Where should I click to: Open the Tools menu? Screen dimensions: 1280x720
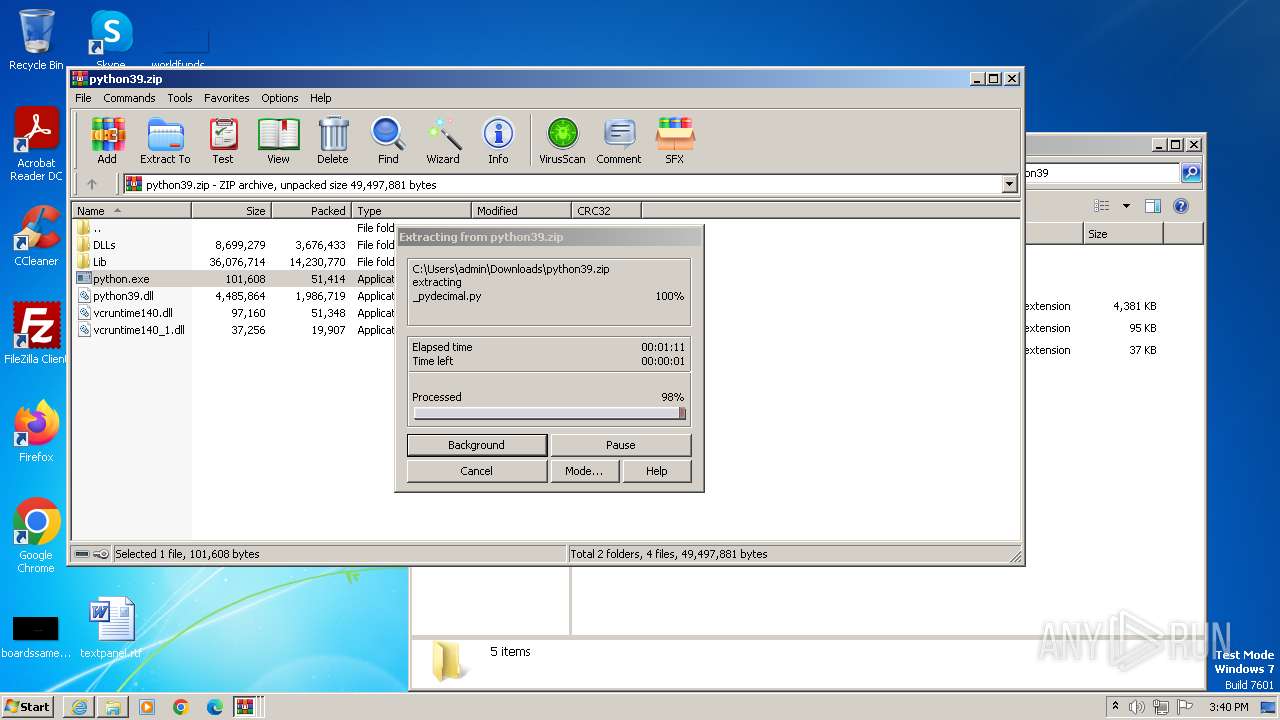(180, 98)
